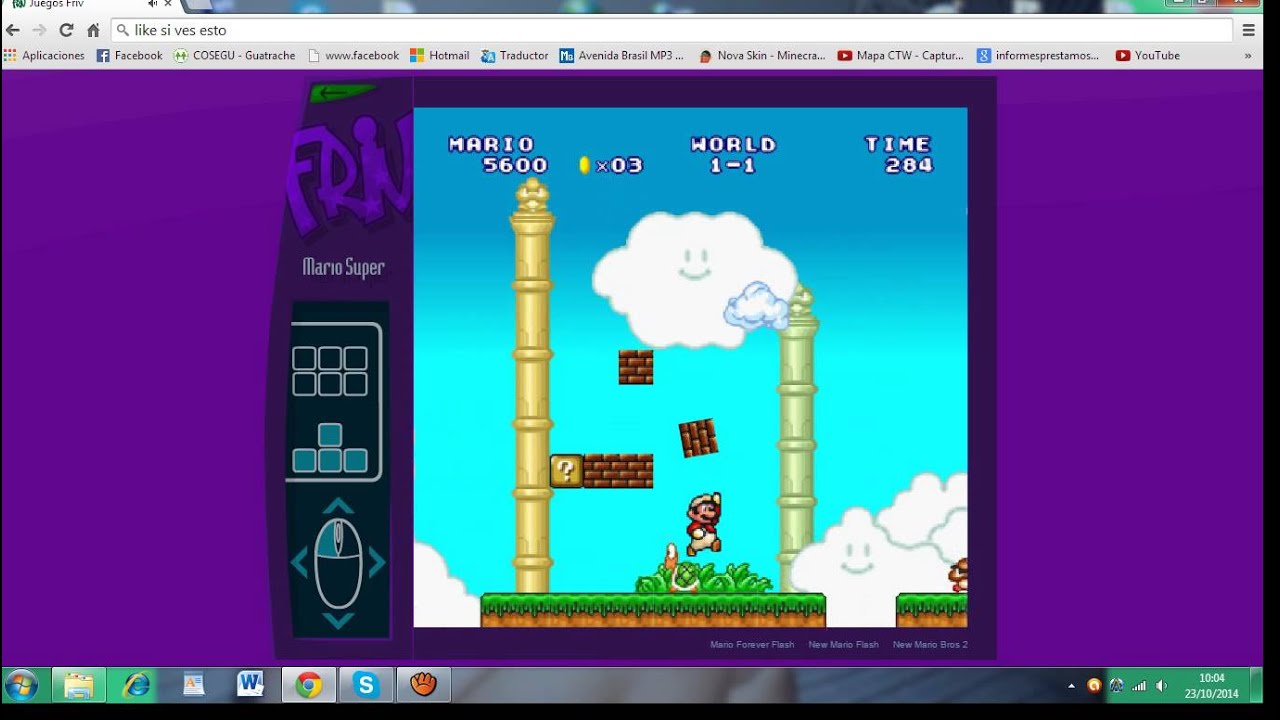Click the browser Forward arrow
Viewport: 1280px width, 720px height.
(40, 30)
